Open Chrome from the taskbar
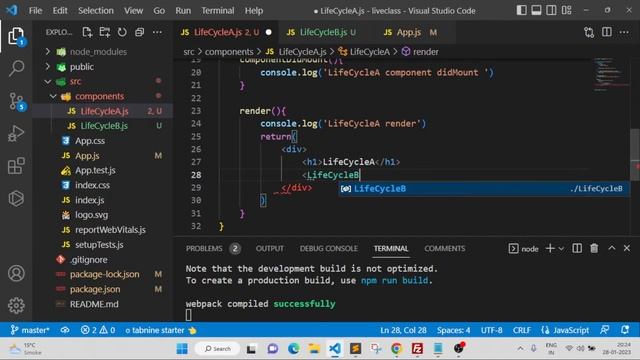 click(396, 349)
